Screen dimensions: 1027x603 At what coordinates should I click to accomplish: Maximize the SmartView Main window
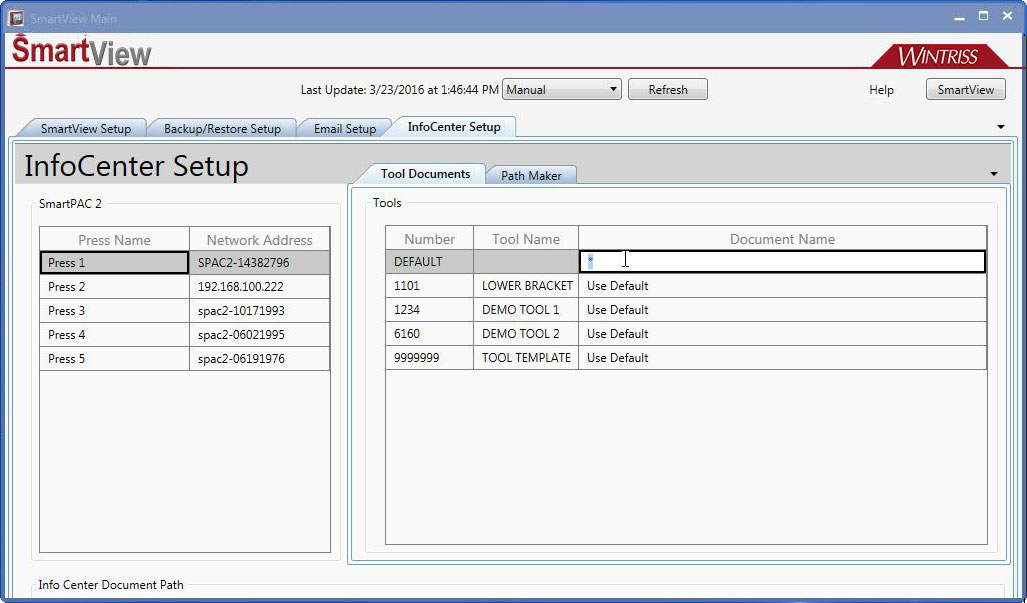pyautogui.click(x=983, y=16)
